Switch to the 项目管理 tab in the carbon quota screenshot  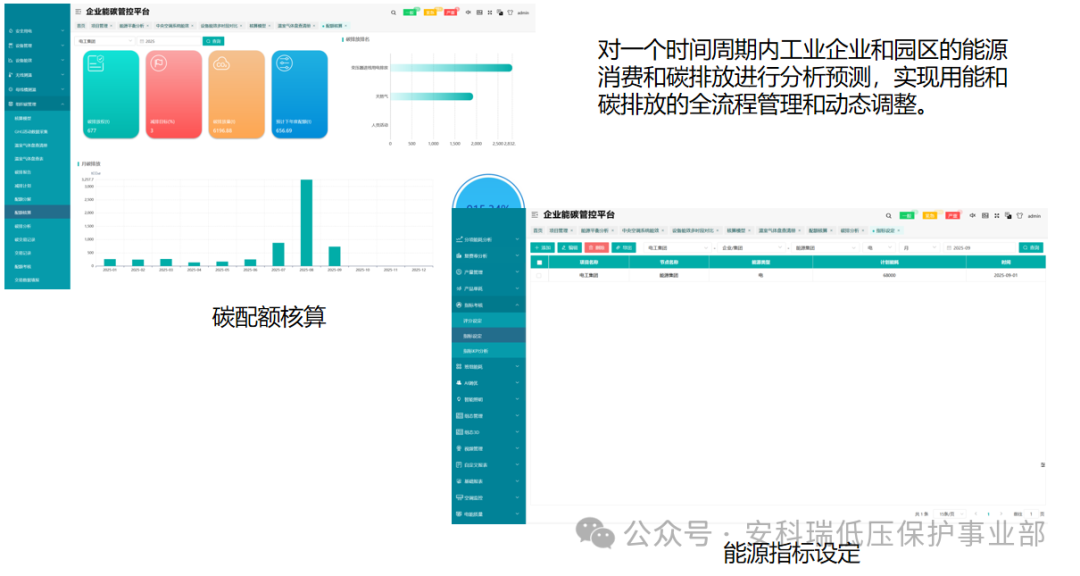tap(101, 25)
